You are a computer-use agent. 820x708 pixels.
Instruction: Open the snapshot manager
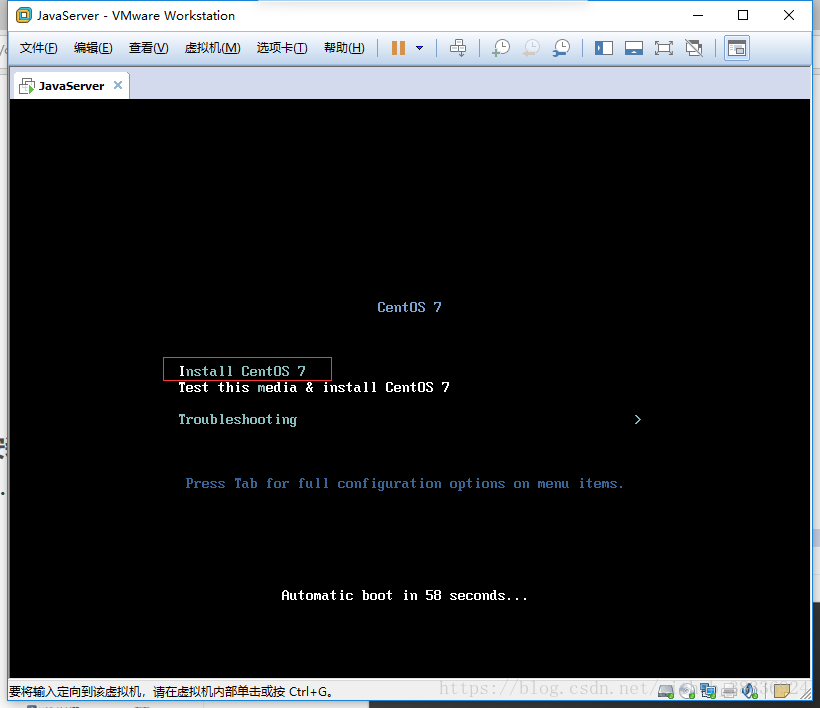(562, 48)
